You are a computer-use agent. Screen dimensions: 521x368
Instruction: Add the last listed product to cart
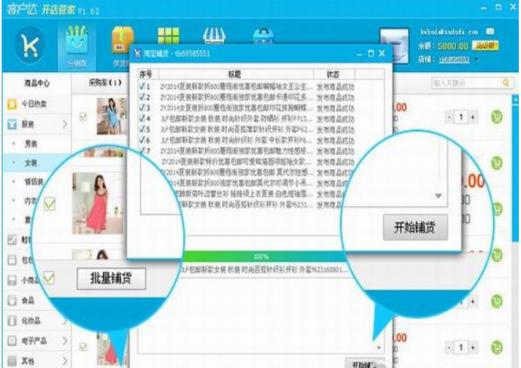(497, 347)
